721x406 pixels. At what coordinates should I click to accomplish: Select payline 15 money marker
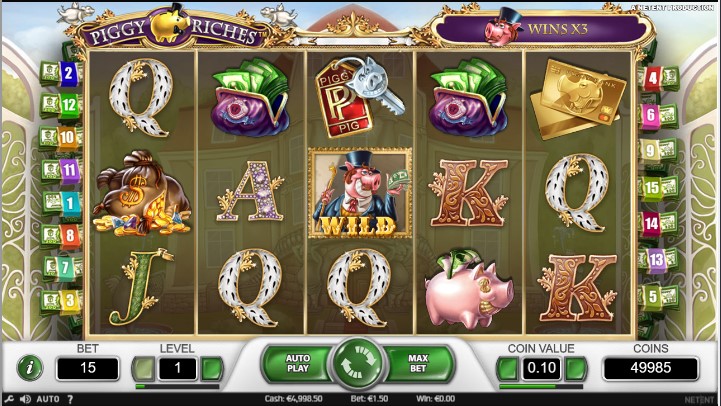[658, 188]
